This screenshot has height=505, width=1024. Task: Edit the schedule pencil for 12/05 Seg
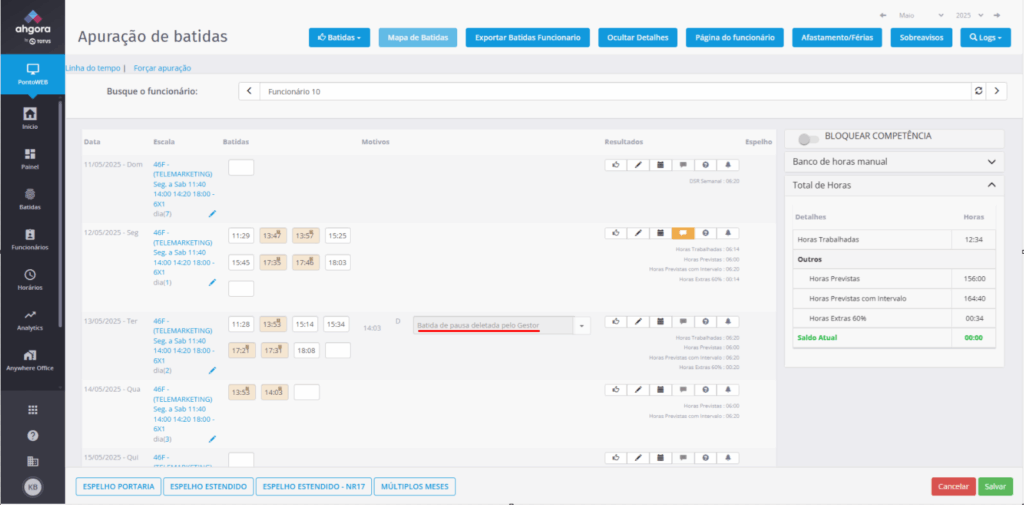pyautogui.click(x=212, y=283)
